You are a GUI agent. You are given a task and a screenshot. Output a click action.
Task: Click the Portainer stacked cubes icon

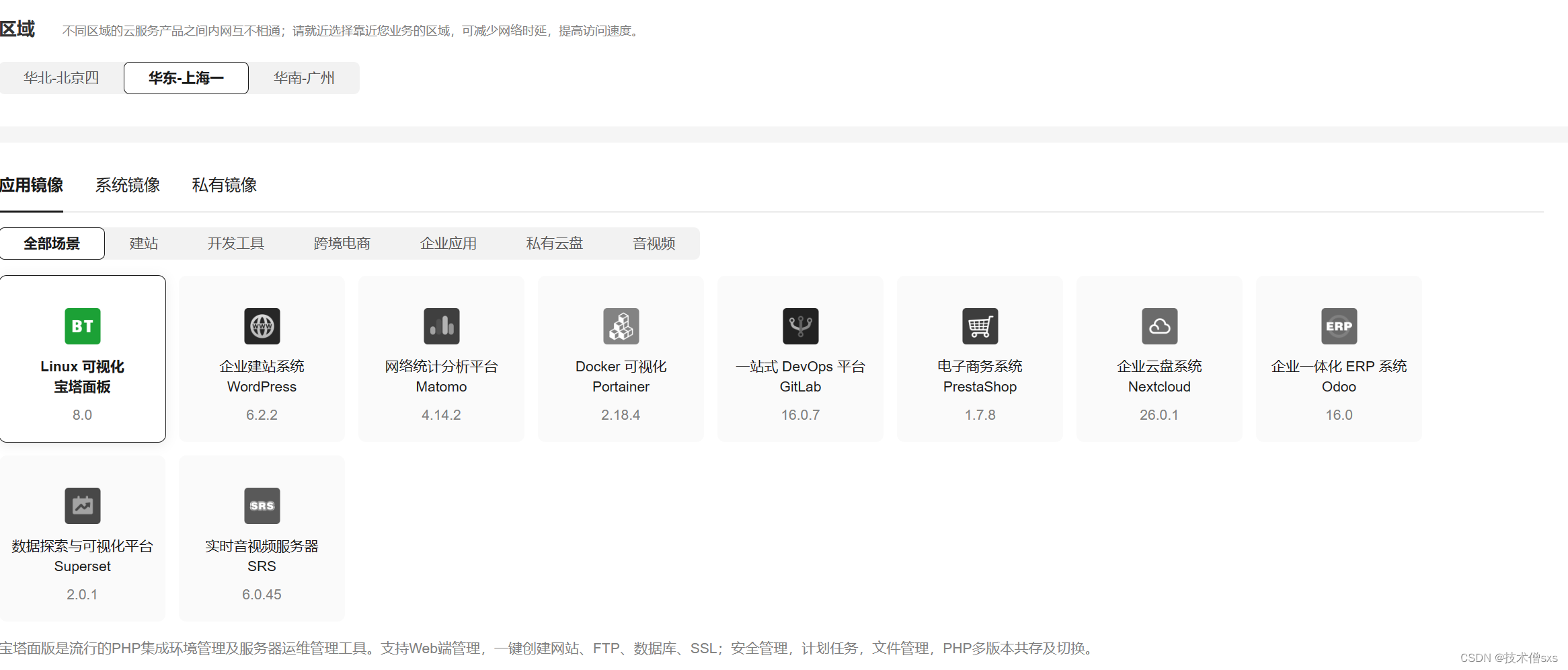[x=621, y=326]
